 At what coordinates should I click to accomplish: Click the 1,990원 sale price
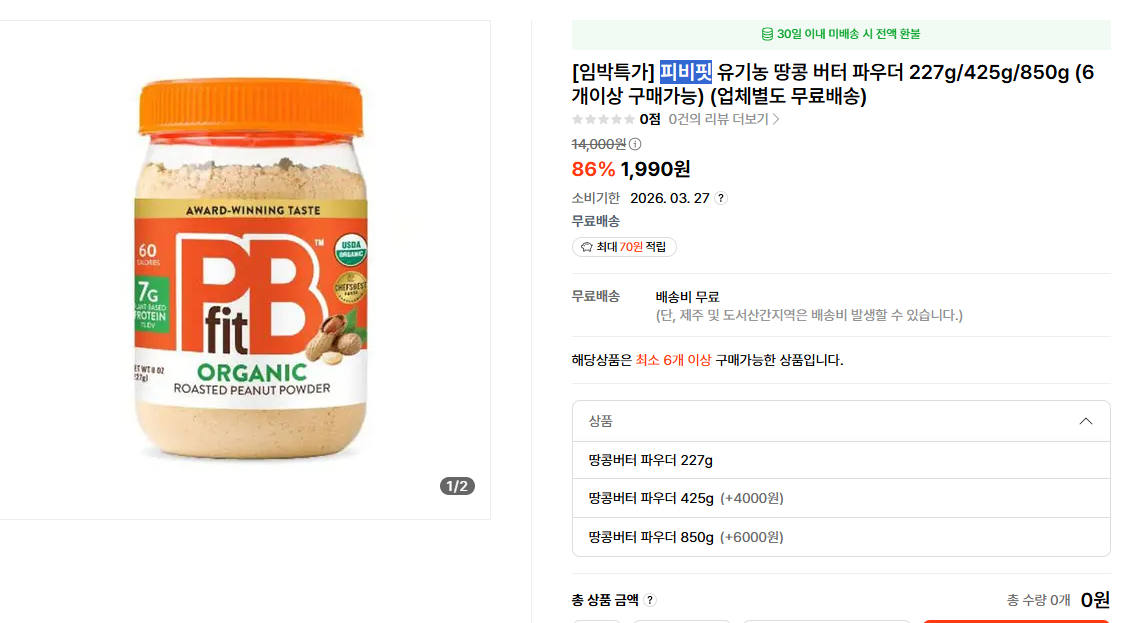pyautogui.click(x=655, y=170)
